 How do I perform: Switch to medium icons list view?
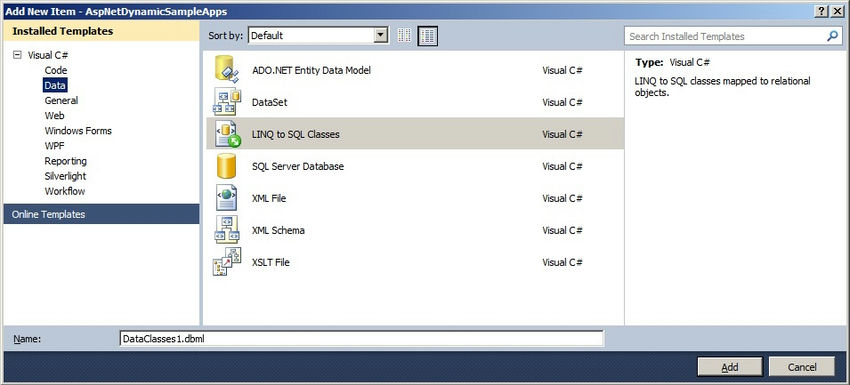[428, 36]
